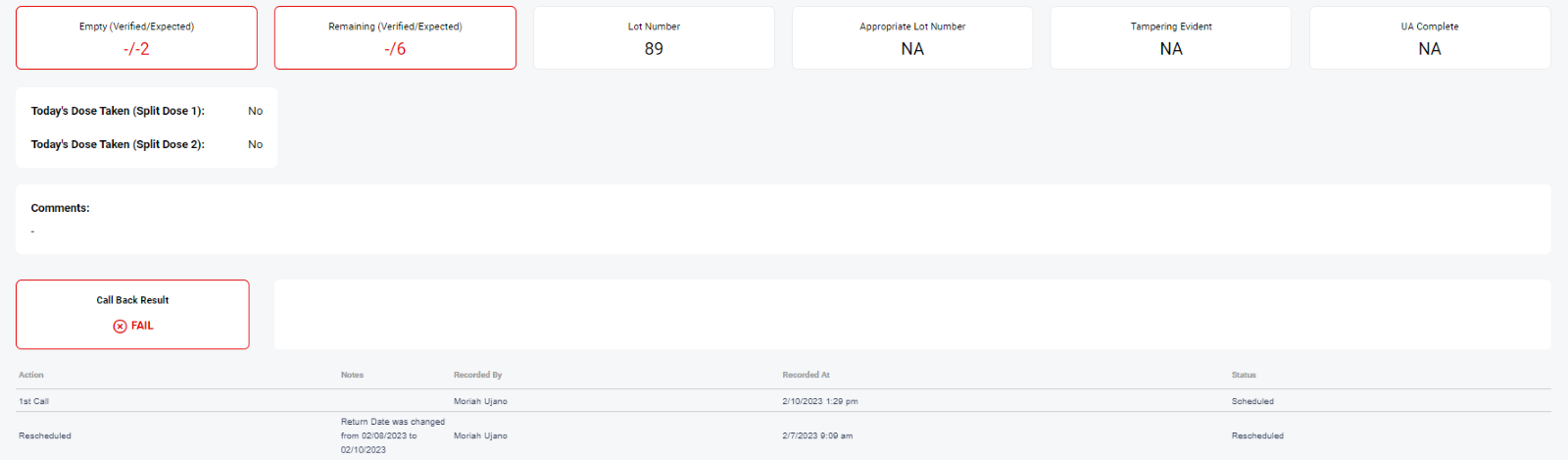Click the Scheduled status cell
This screenshot has height=460, width=1568.
[x=1252, y=401]
